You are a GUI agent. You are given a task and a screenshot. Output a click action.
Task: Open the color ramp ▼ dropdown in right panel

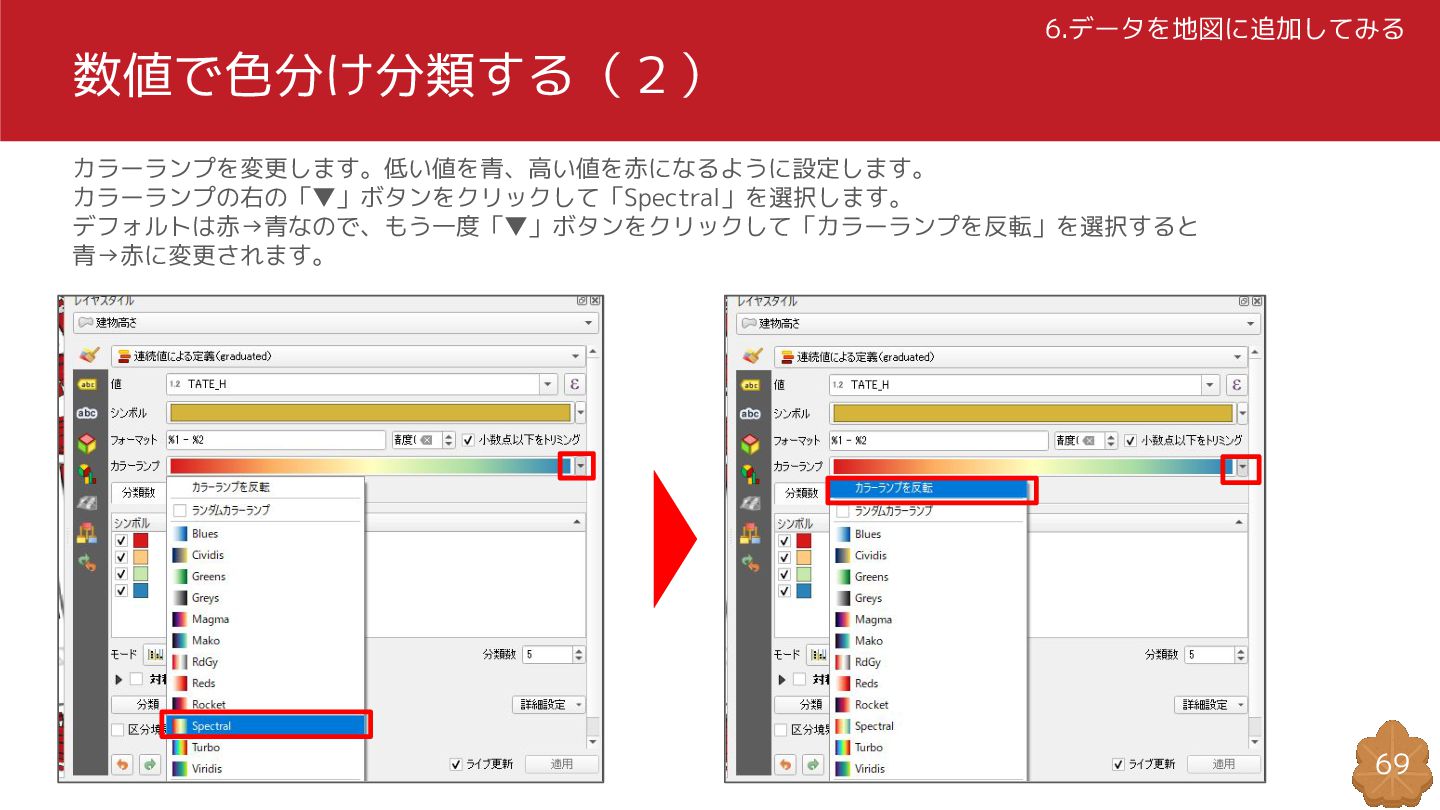(1243, 466)
